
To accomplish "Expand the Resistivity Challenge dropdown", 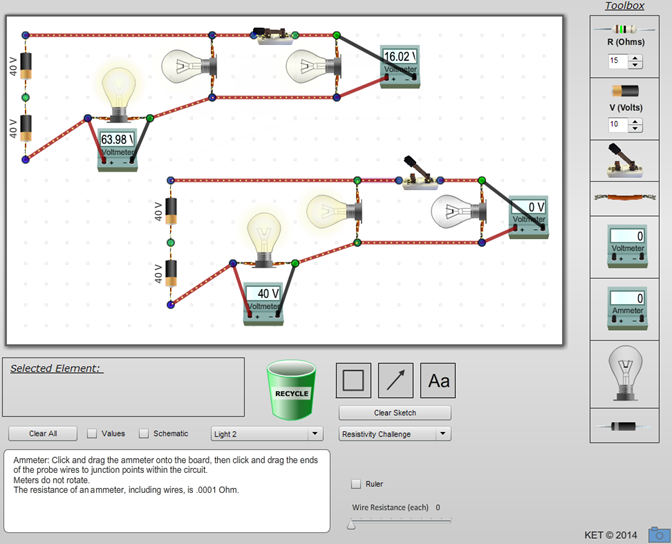I will 395,434.
